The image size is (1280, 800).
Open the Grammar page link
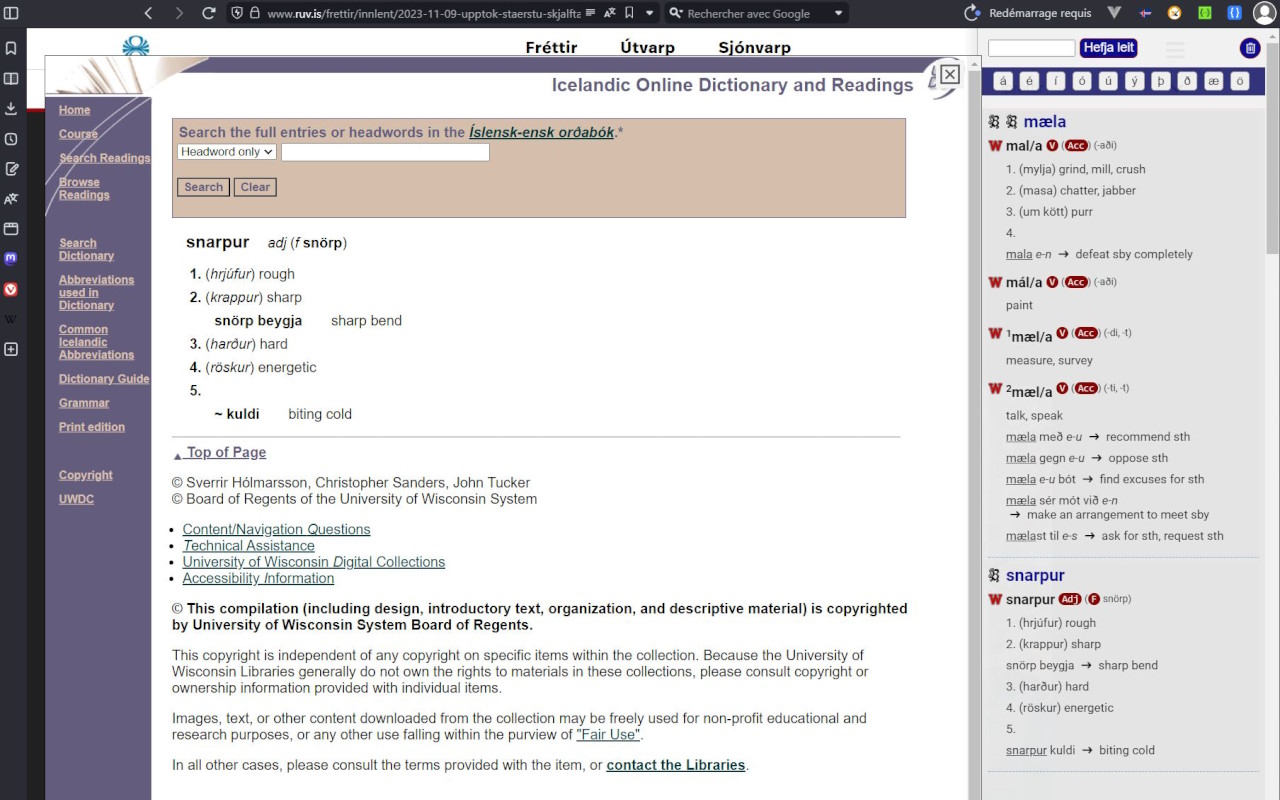(x=84, y=403)
